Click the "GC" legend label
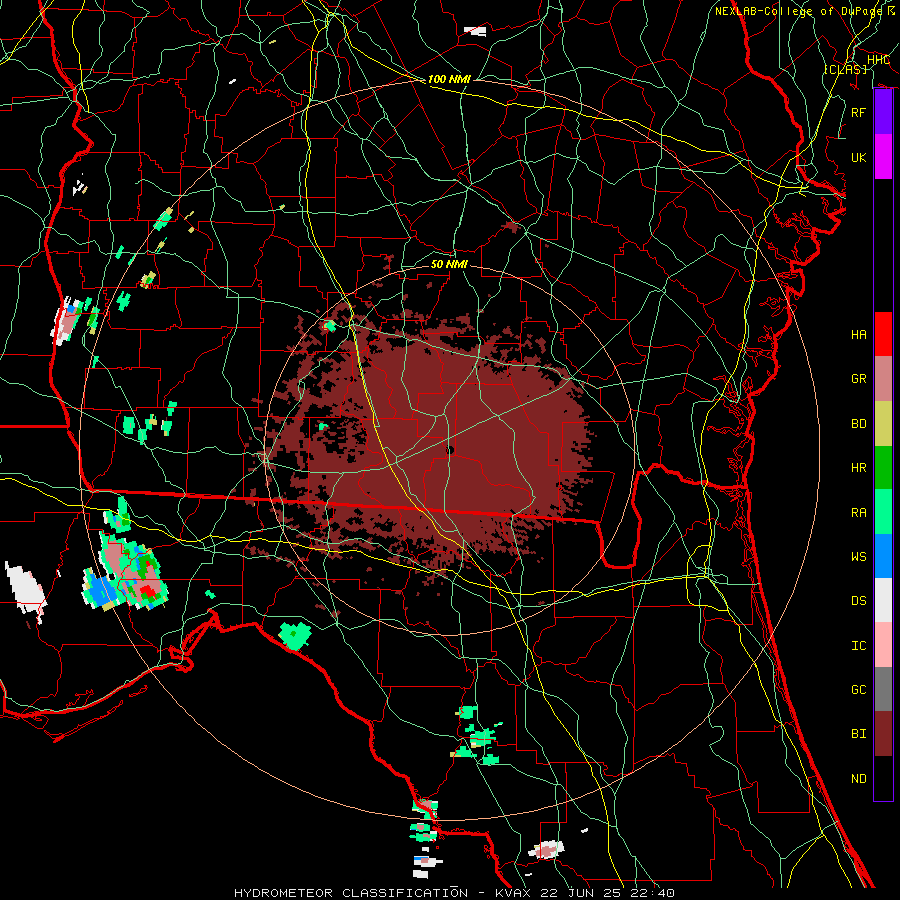 (x=859, y=690)
